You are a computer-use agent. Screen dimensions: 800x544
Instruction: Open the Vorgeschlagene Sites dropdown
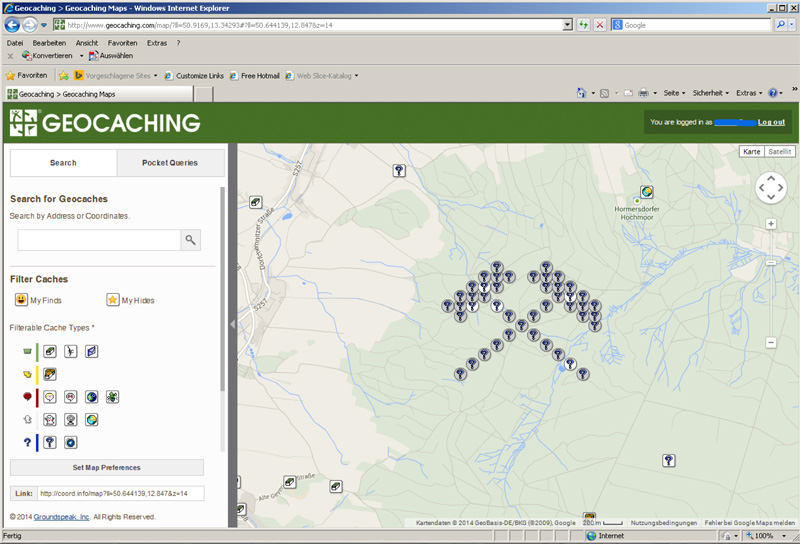156,76
